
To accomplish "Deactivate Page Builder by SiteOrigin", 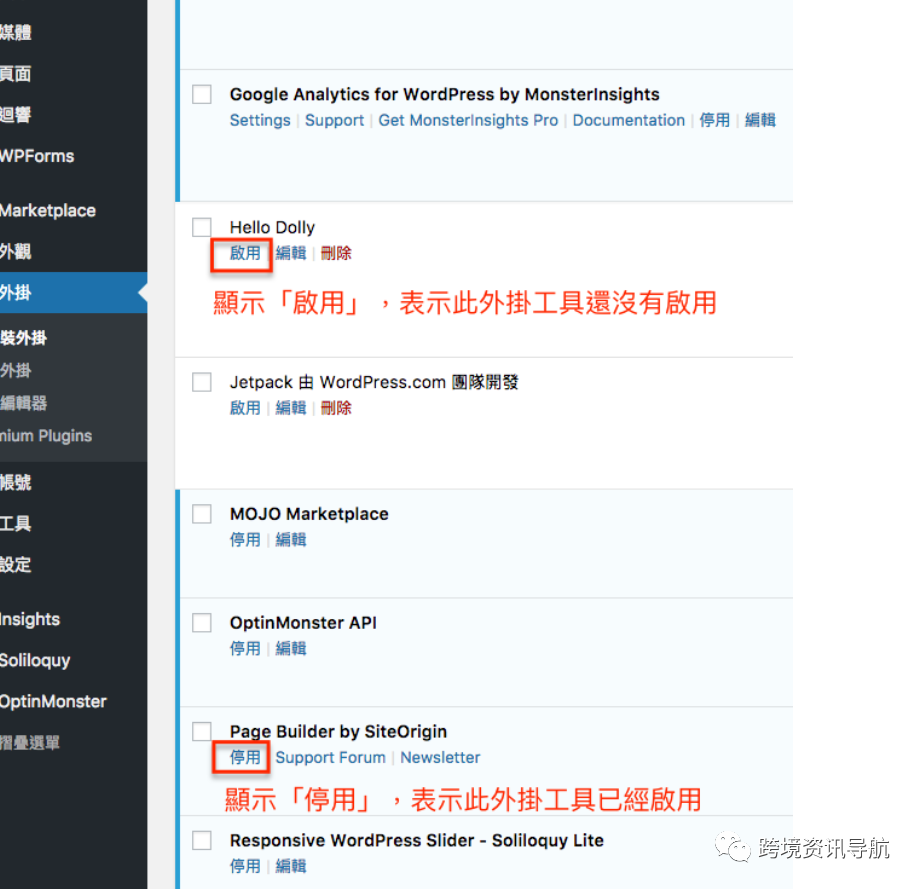I will [245, 757].
